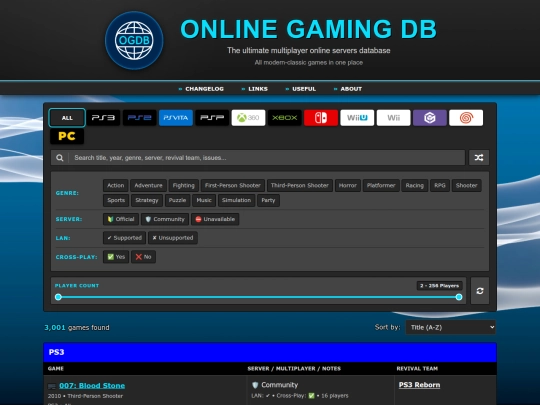Toggle the First-Person Shooter genre filter

[x=233, y=185]
